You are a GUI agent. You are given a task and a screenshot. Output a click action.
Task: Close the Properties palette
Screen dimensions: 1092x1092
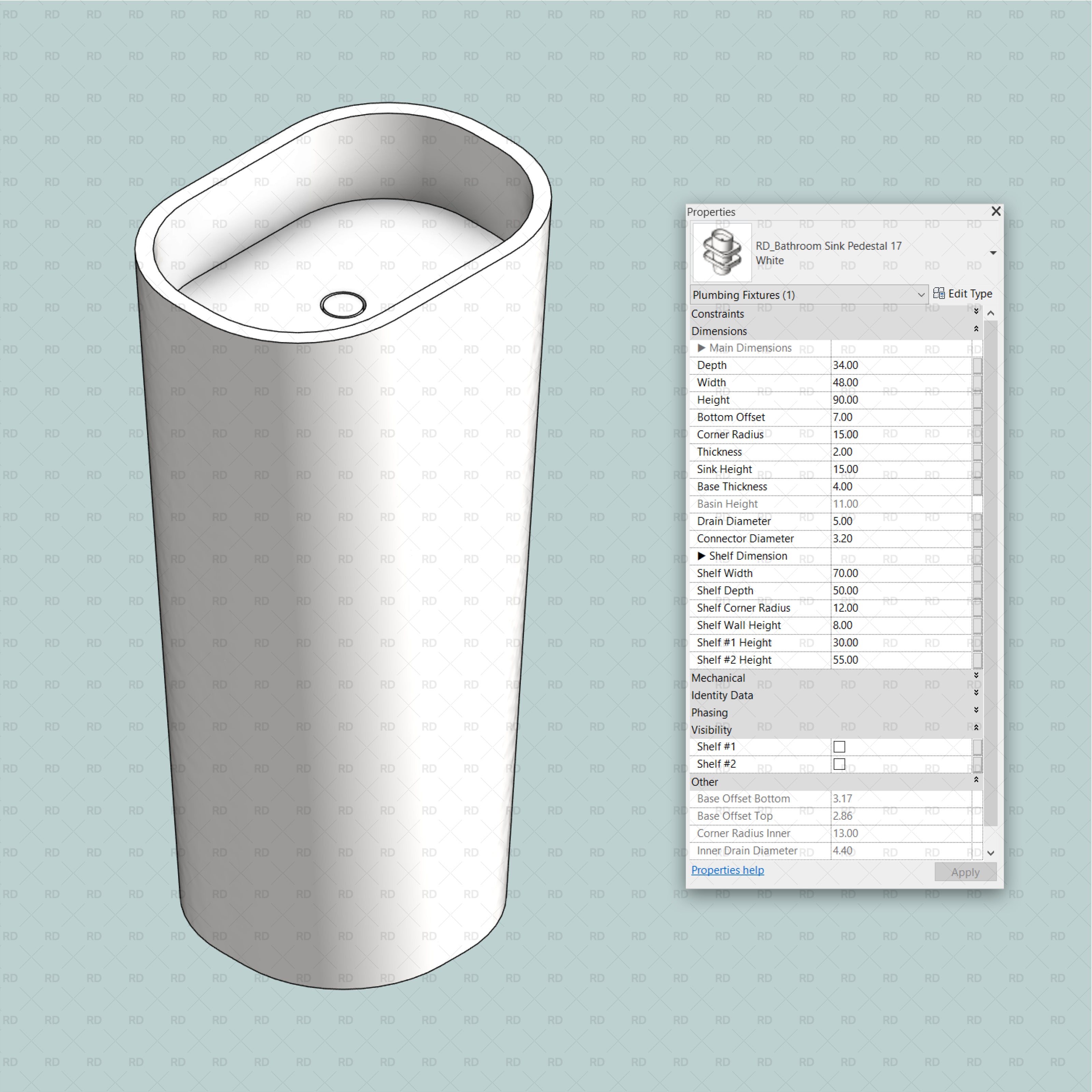[x=996, y=211]
